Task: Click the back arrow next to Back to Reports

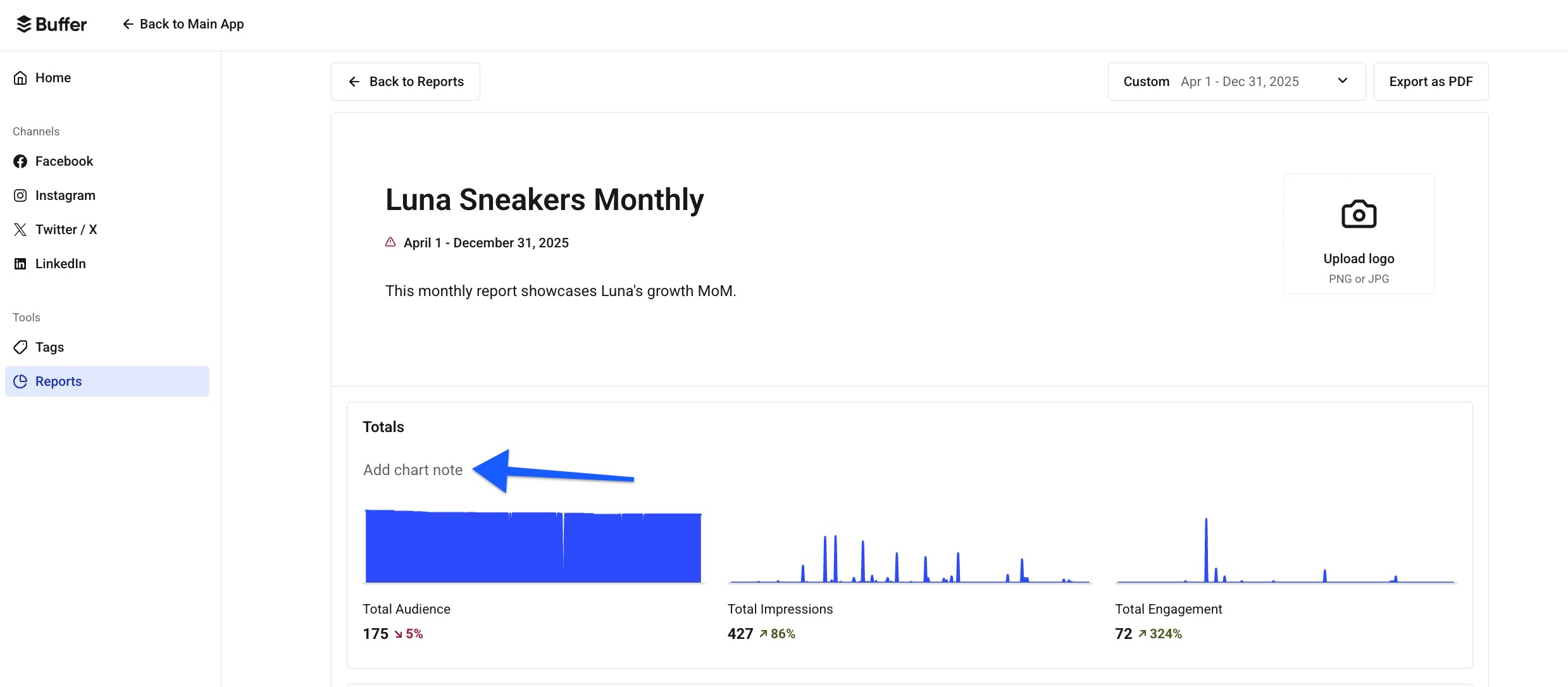Action: (354, 81)
